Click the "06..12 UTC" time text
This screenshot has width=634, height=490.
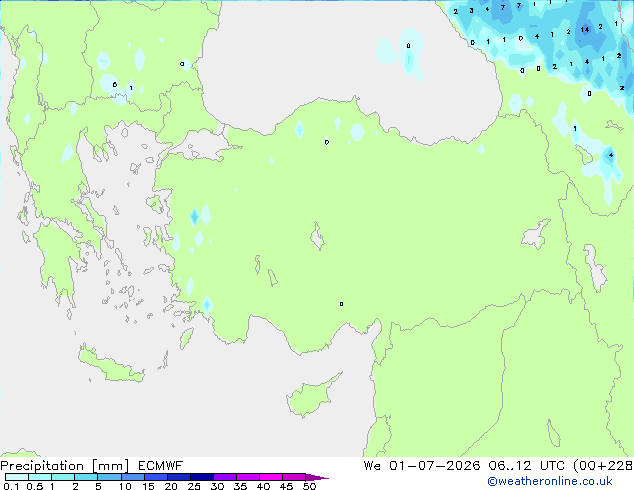tap(526, 466)
